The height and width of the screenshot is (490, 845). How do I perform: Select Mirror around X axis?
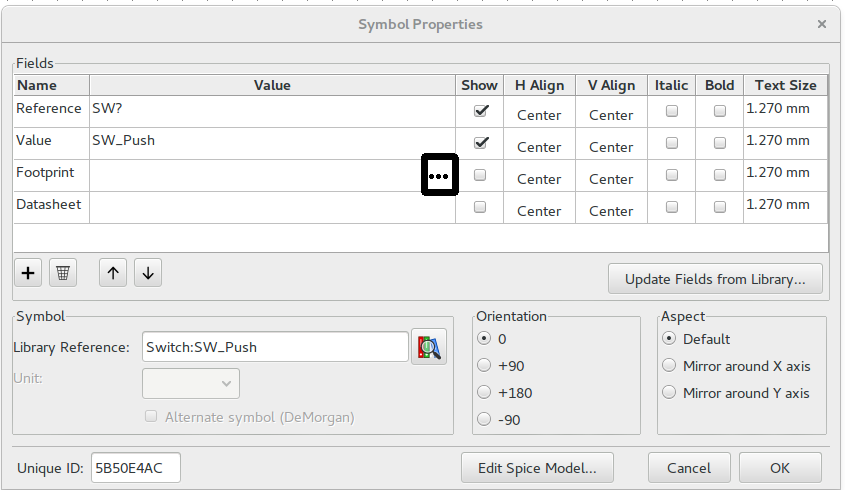[x=669, y=366]
